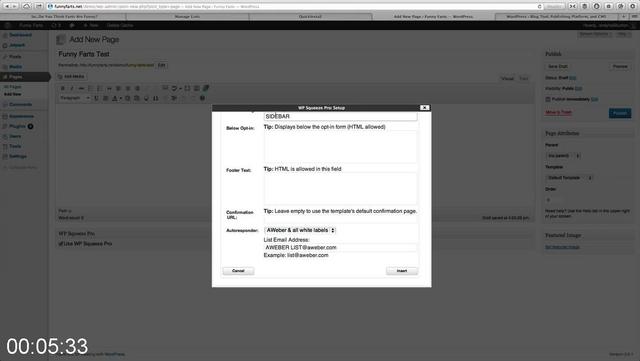Click the Safari back arrow
This screenshot has width=640, height=361.
[7, 6]
